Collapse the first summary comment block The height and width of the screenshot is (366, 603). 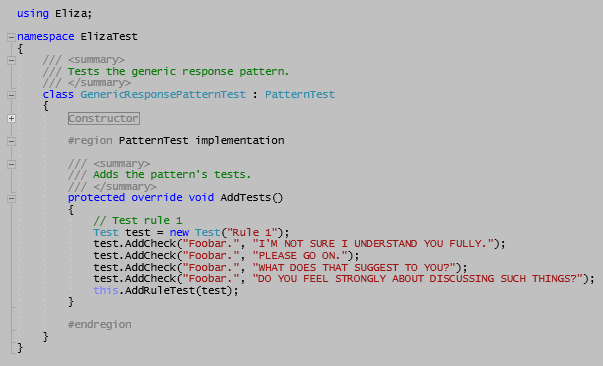click(x=11, y=60)
